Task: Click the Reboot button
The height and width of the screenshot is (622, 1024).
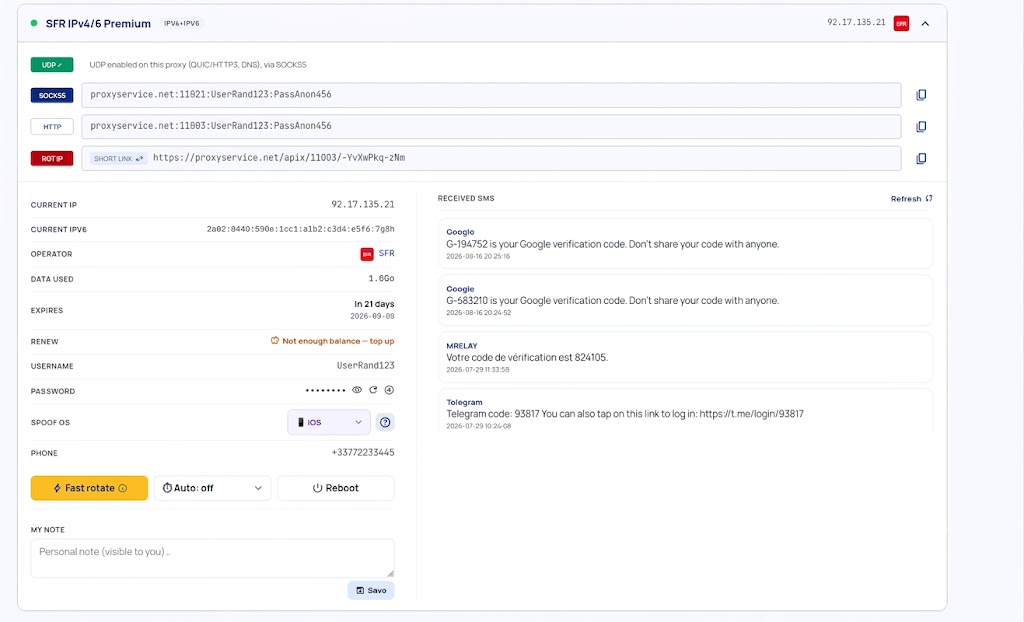Action: [336, 488]
